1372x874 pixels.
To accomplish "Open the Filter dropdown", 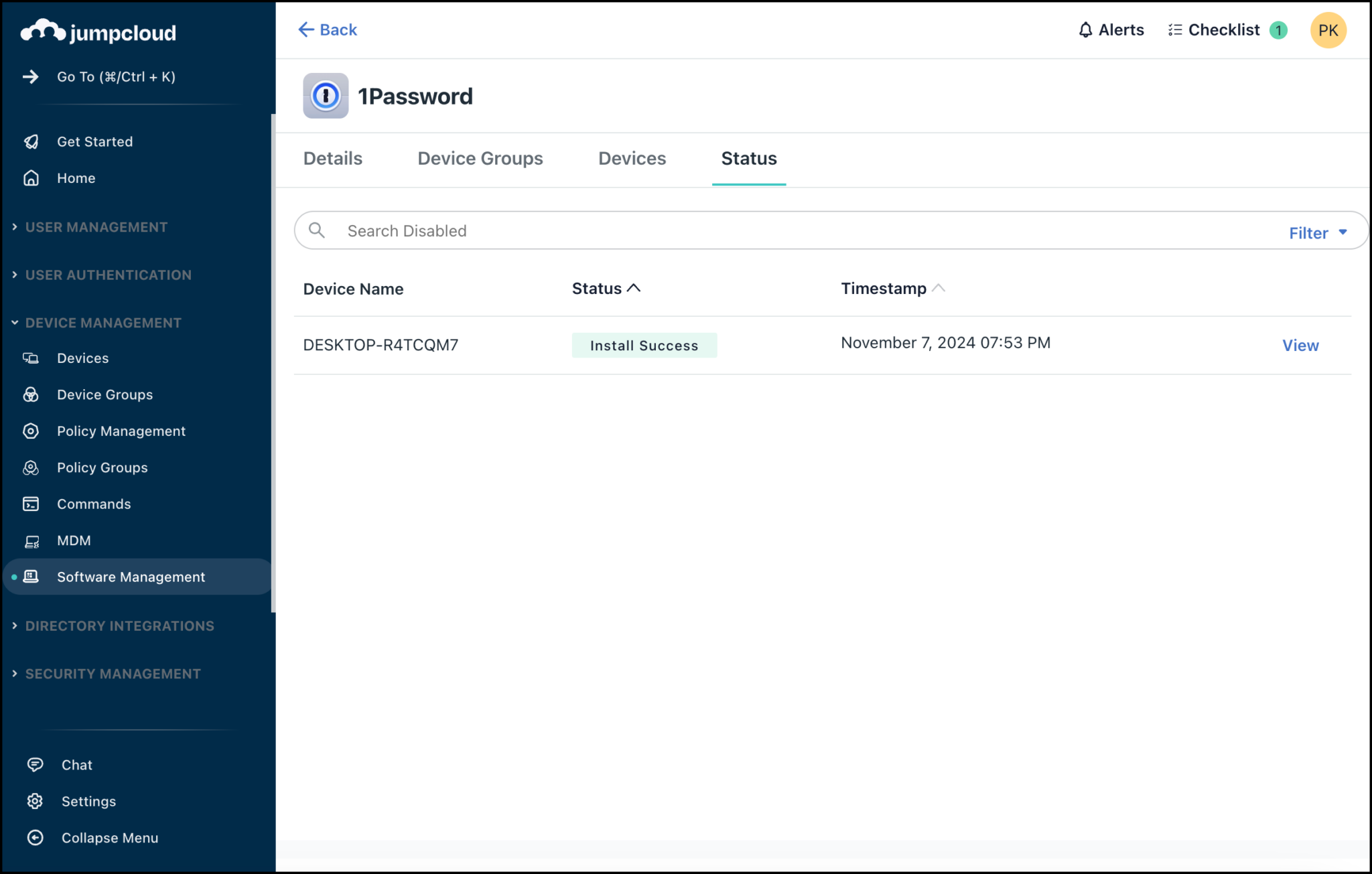I will point(1316,232).
